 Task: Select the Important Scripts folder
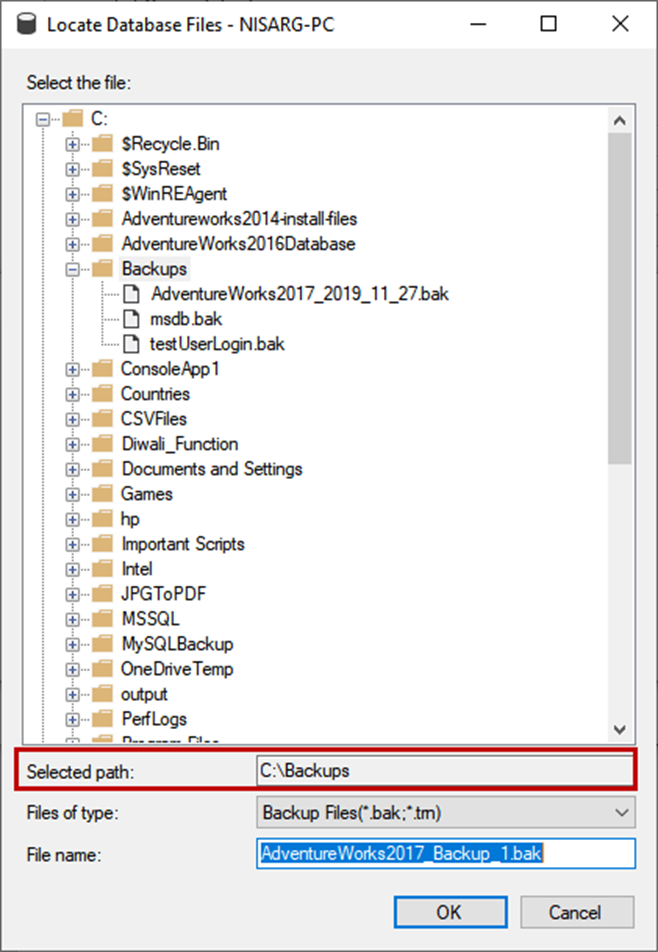182,544
